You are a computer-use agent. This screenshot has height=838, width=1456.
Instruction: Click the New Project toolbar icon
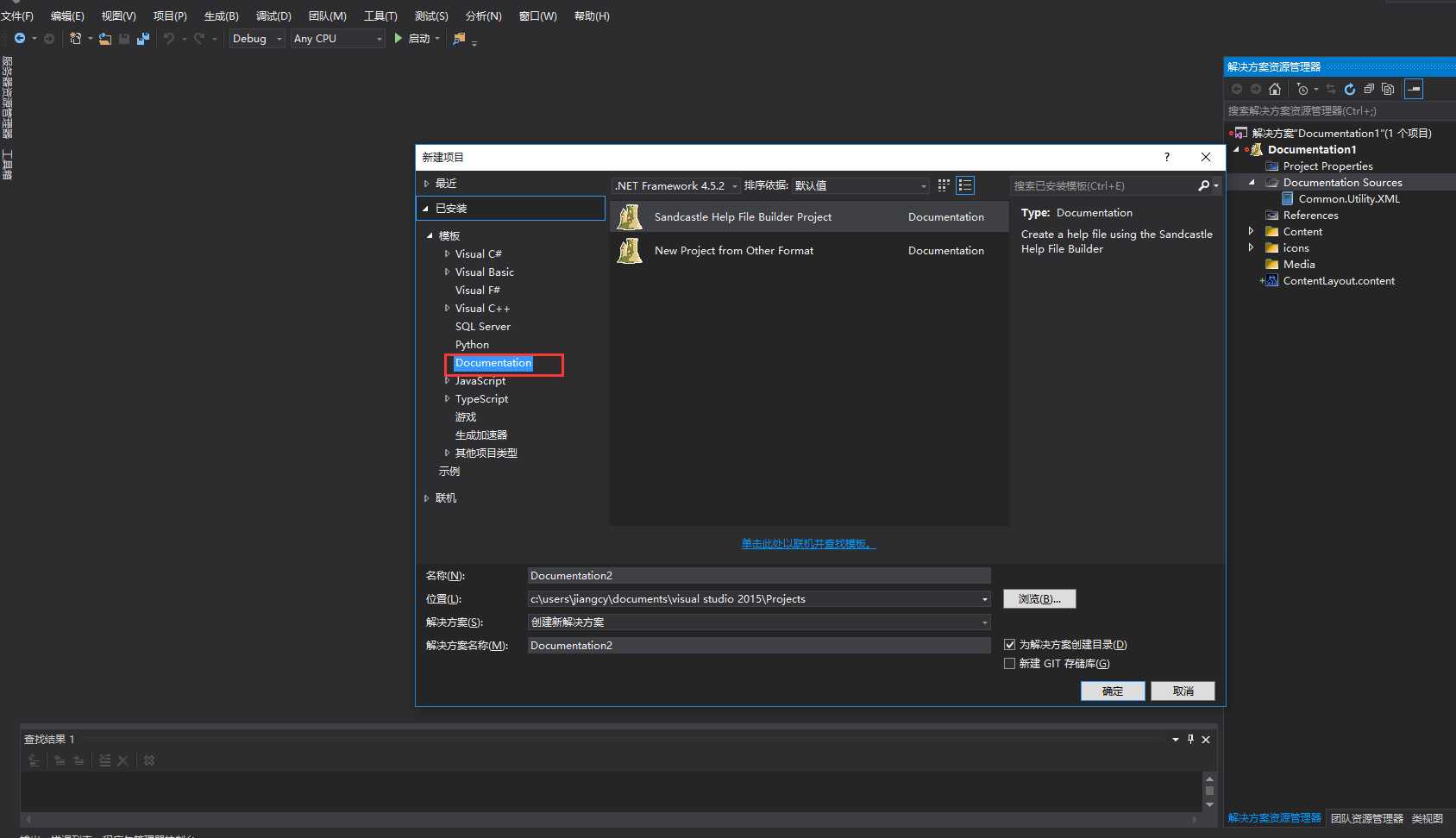click(x=75, y=38)
